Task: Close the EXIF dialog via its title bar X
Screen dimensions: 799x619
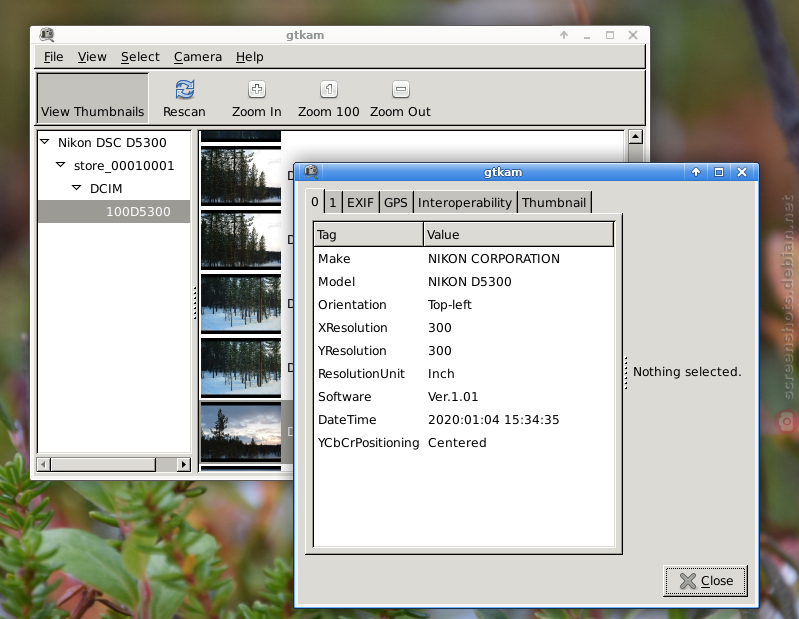Action: [x=742, y=172]
